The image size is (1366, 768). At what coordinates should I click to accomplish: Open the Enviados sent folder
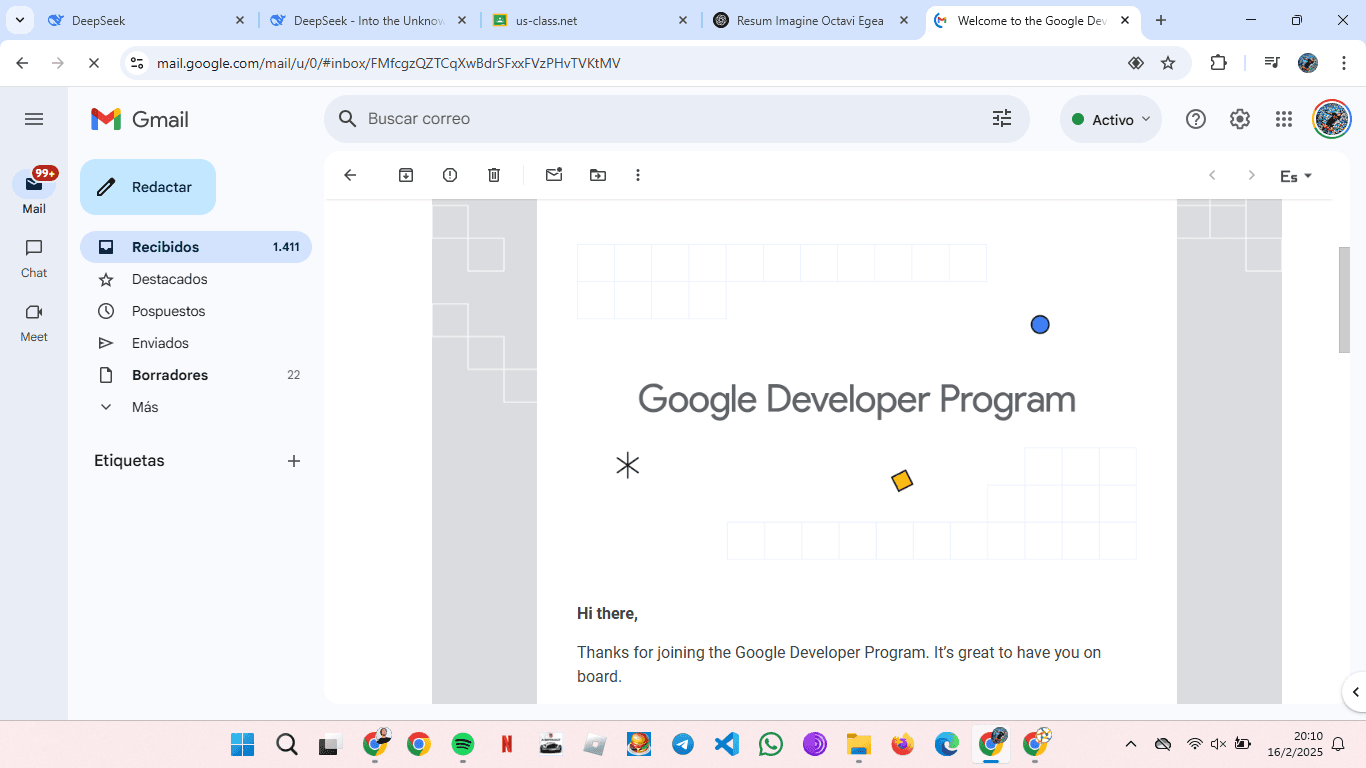tap(196, 343)
